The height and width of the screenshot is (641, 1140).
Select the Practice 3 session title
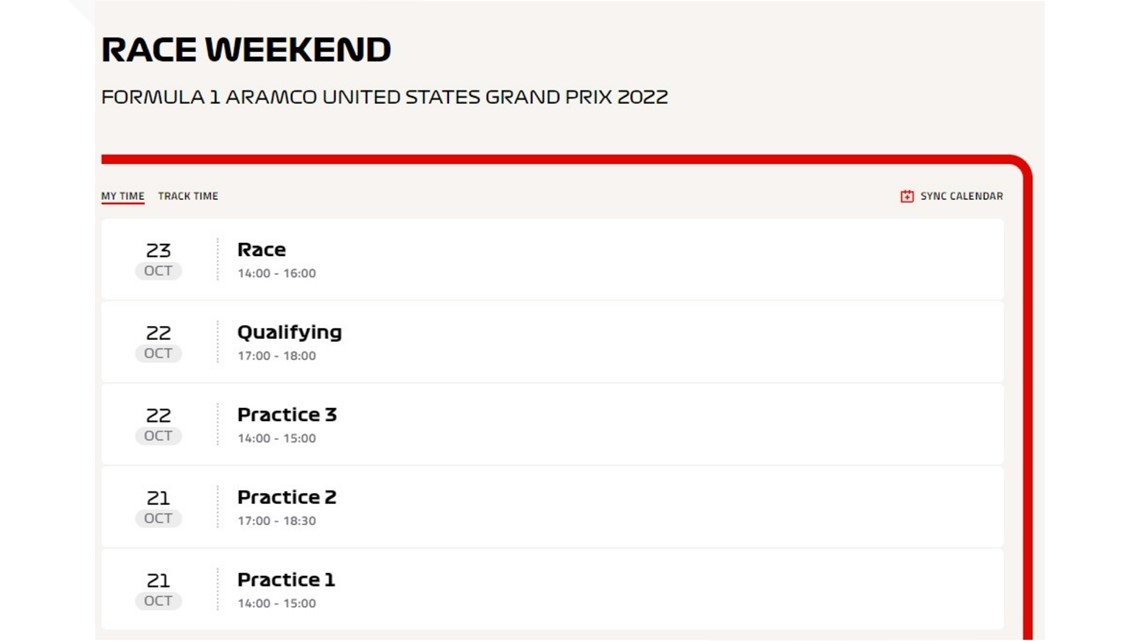[x=287, y=415]
